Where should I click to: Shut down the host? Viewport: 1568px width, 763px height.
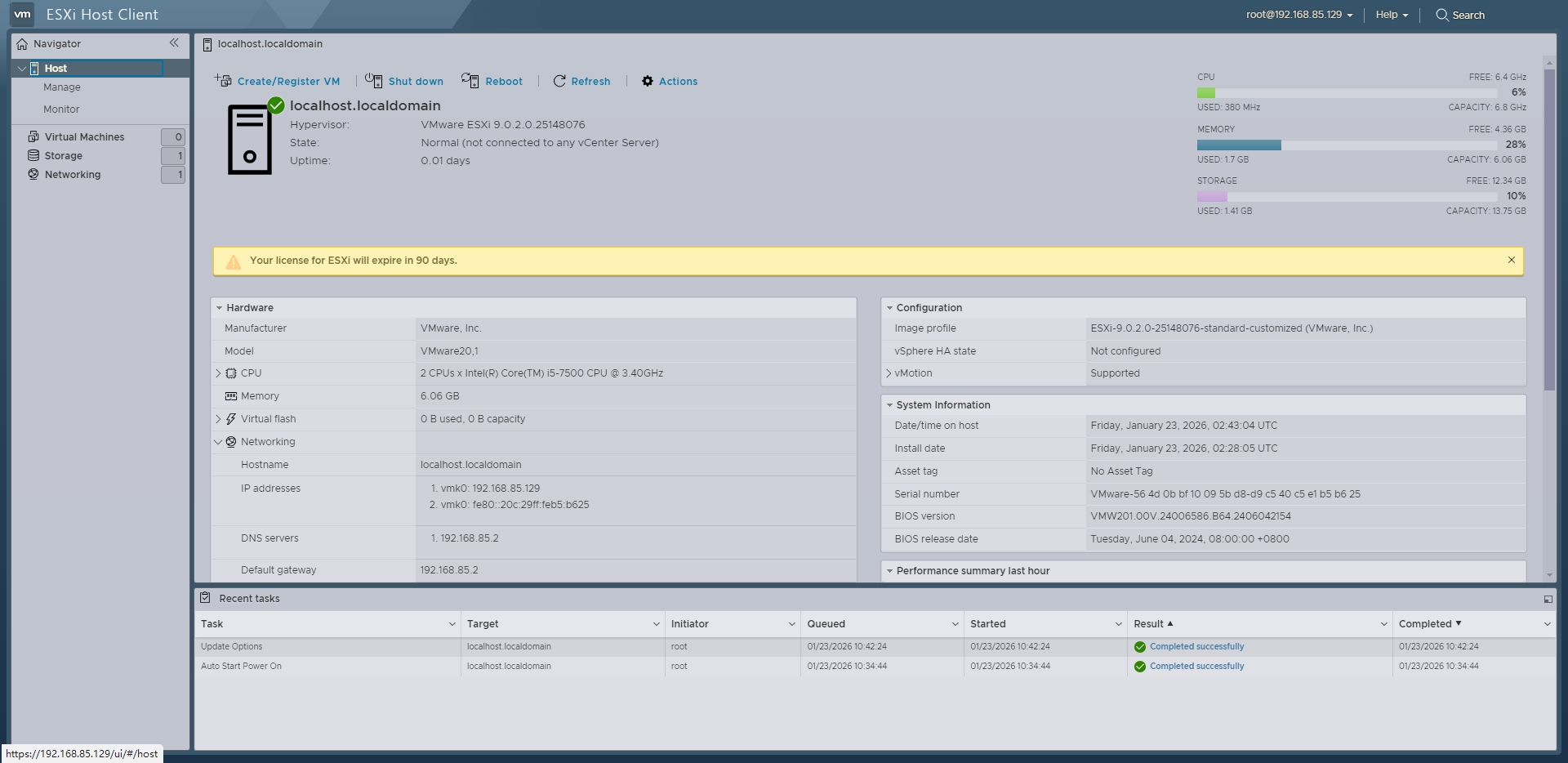coord(405,81)
